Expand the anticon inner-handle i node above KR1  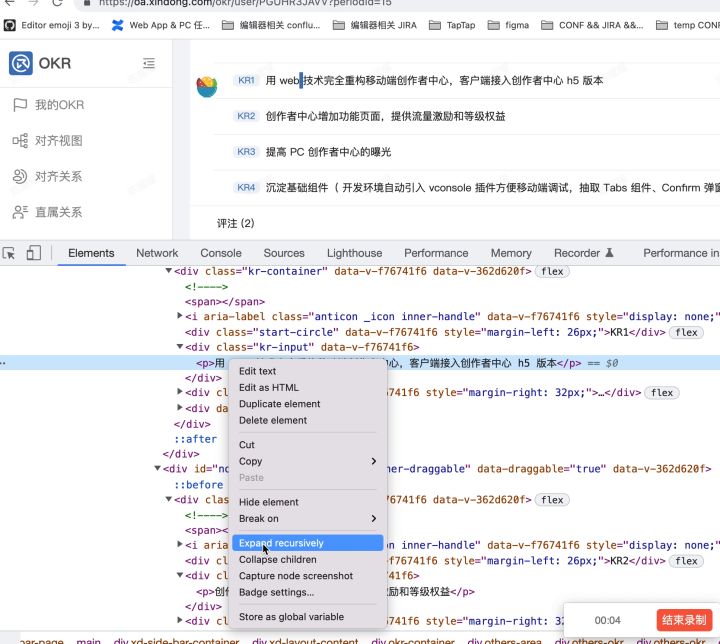[180, 316]
